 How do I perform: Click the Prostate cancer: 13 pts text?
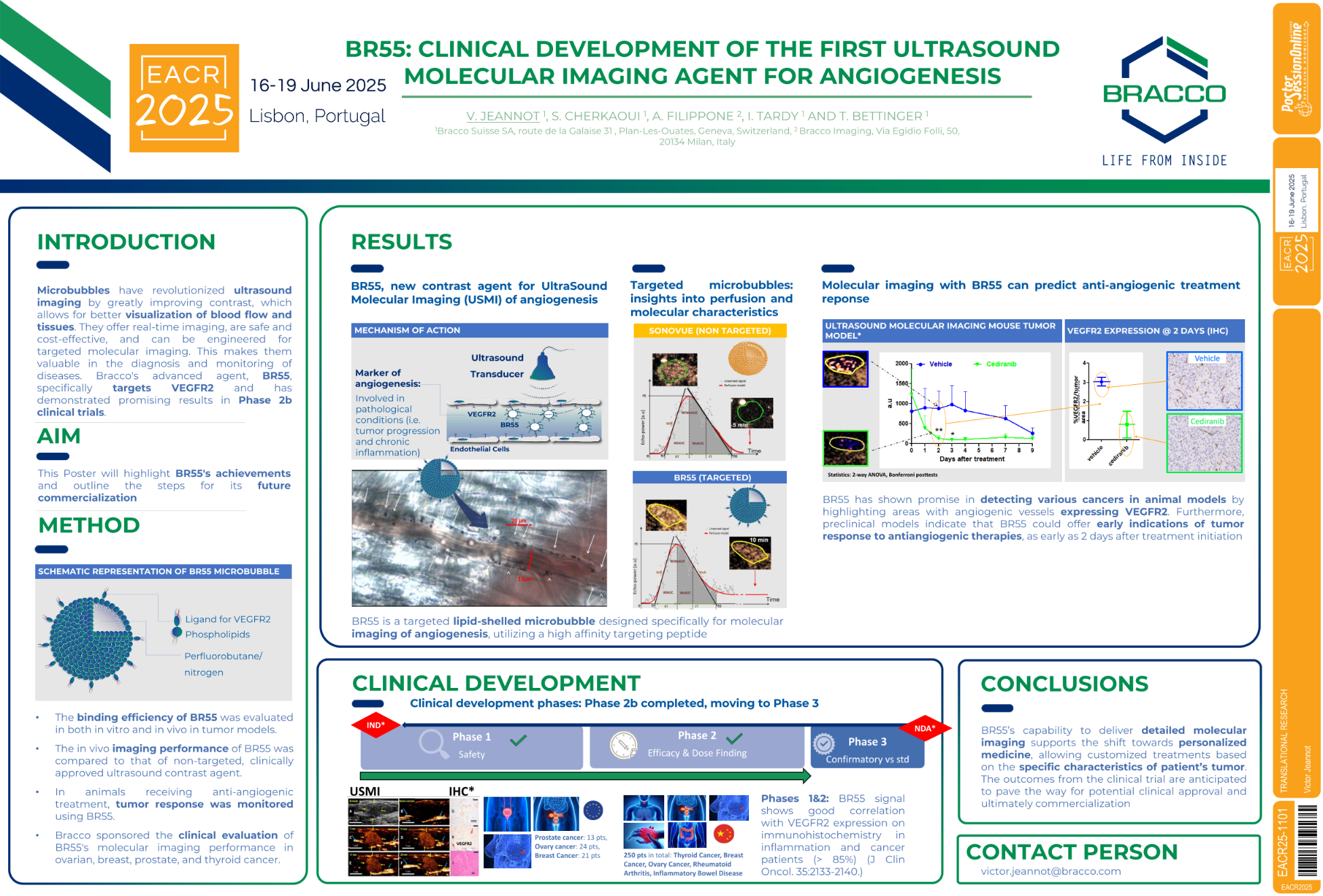click(x=571, y=838)
